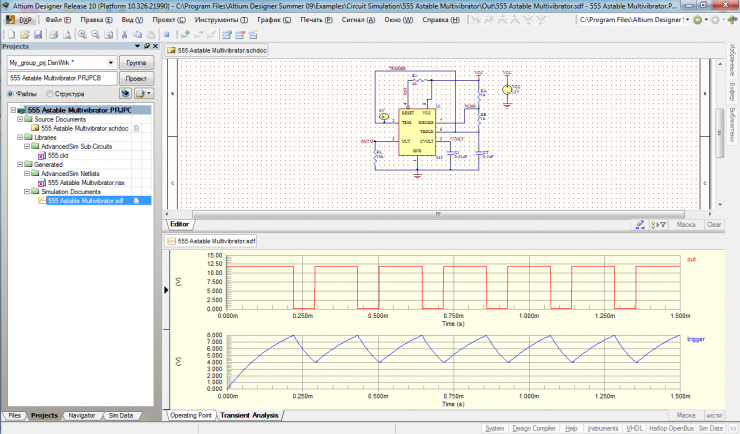Viewport: 740px width, 434px height.
Task: Click the compile project icon in Projects panel
Action: [125, 93]
